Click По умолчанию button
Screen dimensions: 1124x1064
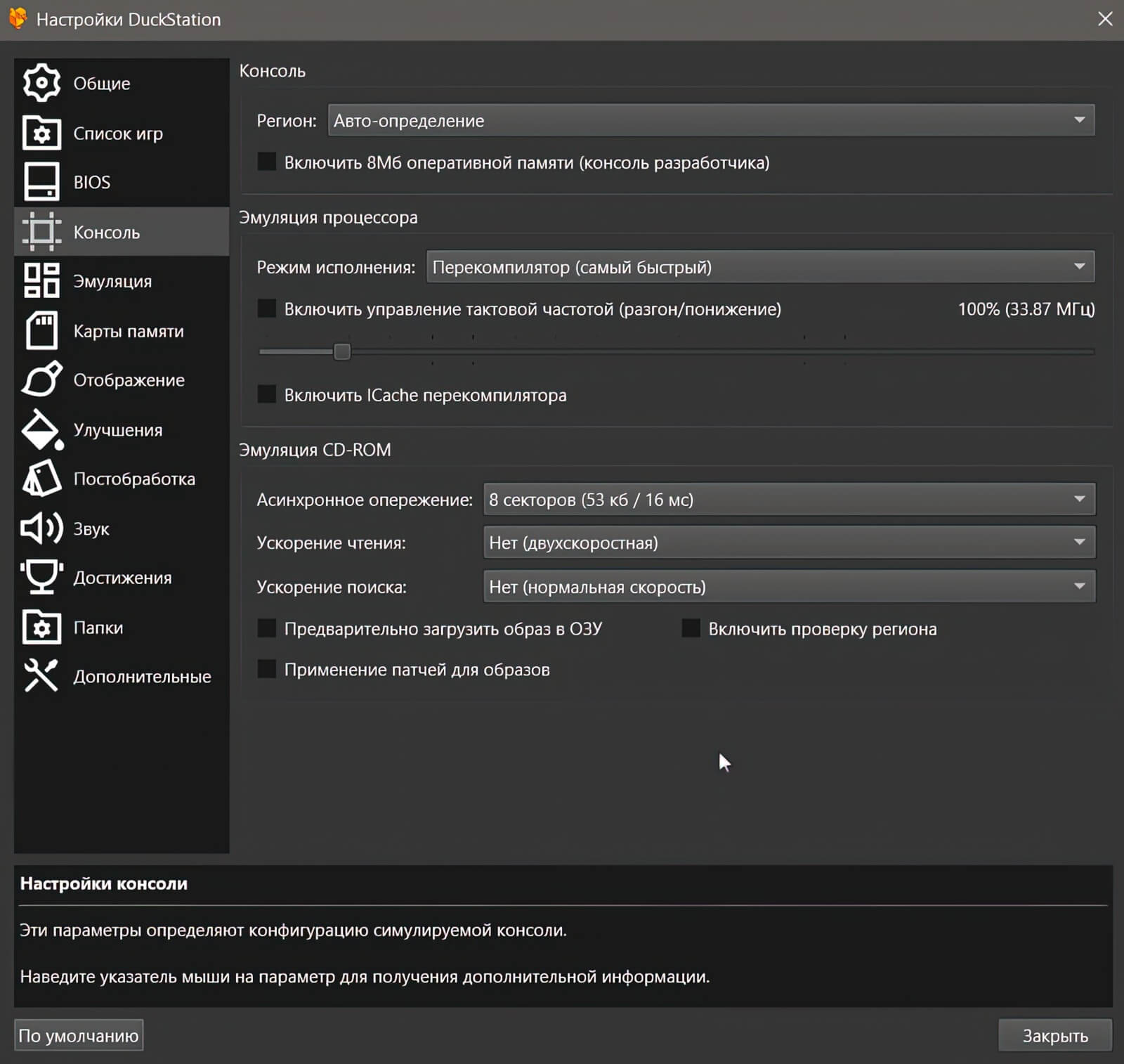coord(79,1035)
